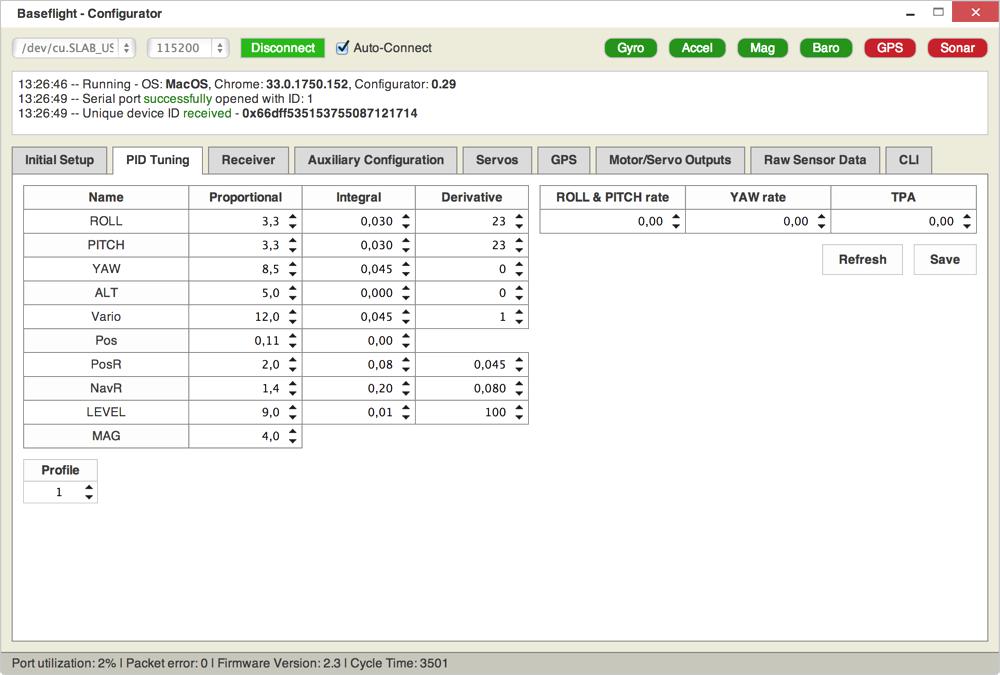Open Motor/Servo Outputs tab
Viewport: 1000px width, 675px height.
tap(670, 160)
